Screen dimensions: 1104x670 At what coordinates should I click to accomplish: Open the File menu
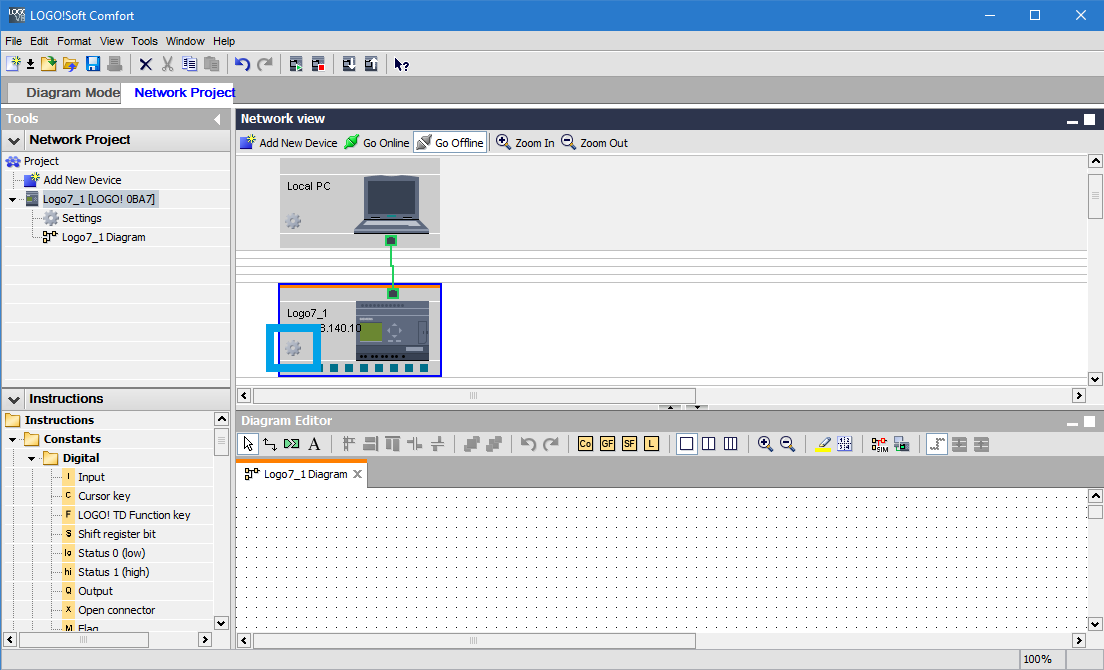[x=13, y=41]
